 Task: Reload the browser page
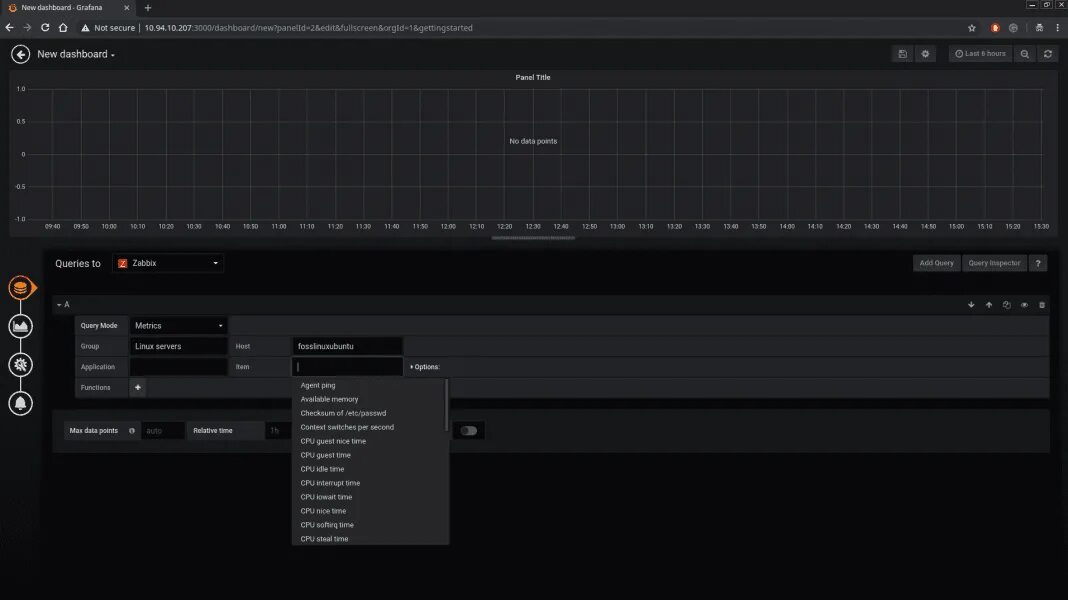(45, 28)
